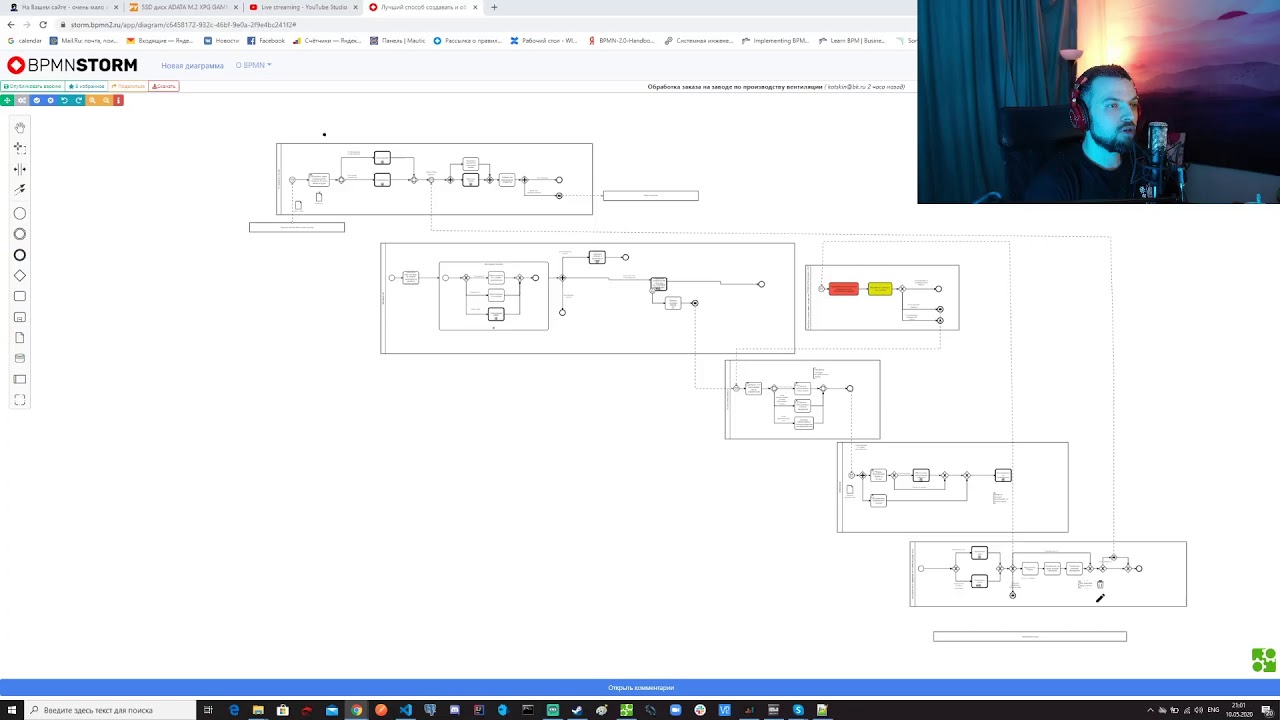Select the yellow task in the diagram

[880, 288]
